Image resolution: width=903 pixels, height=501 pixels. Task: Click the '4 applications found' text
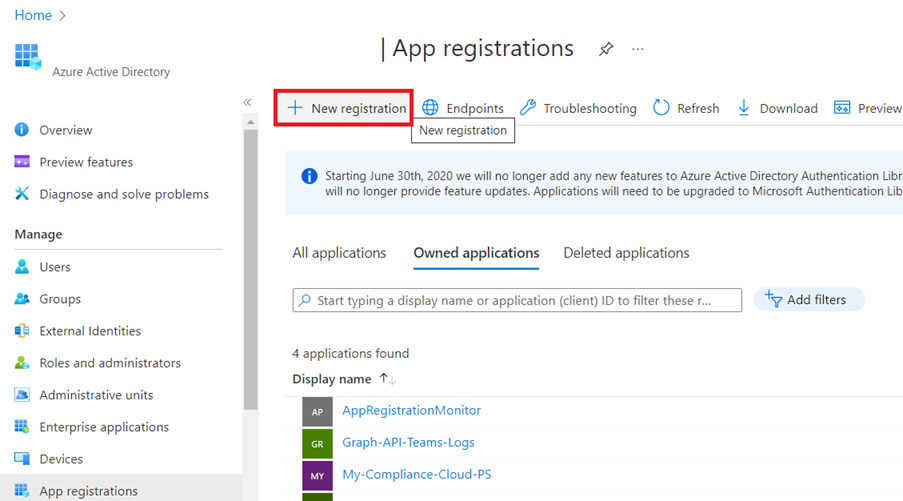pos(350,353)
